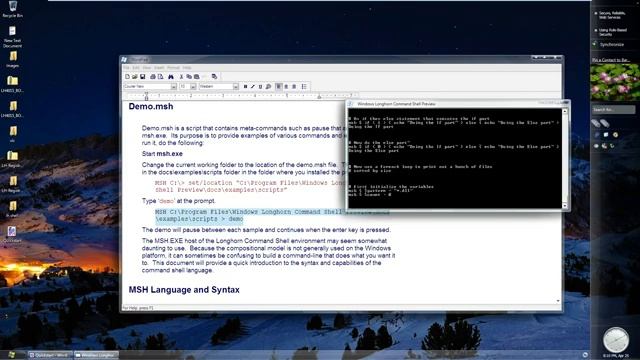Click the Command Shell title bar icon

point(350,104)
